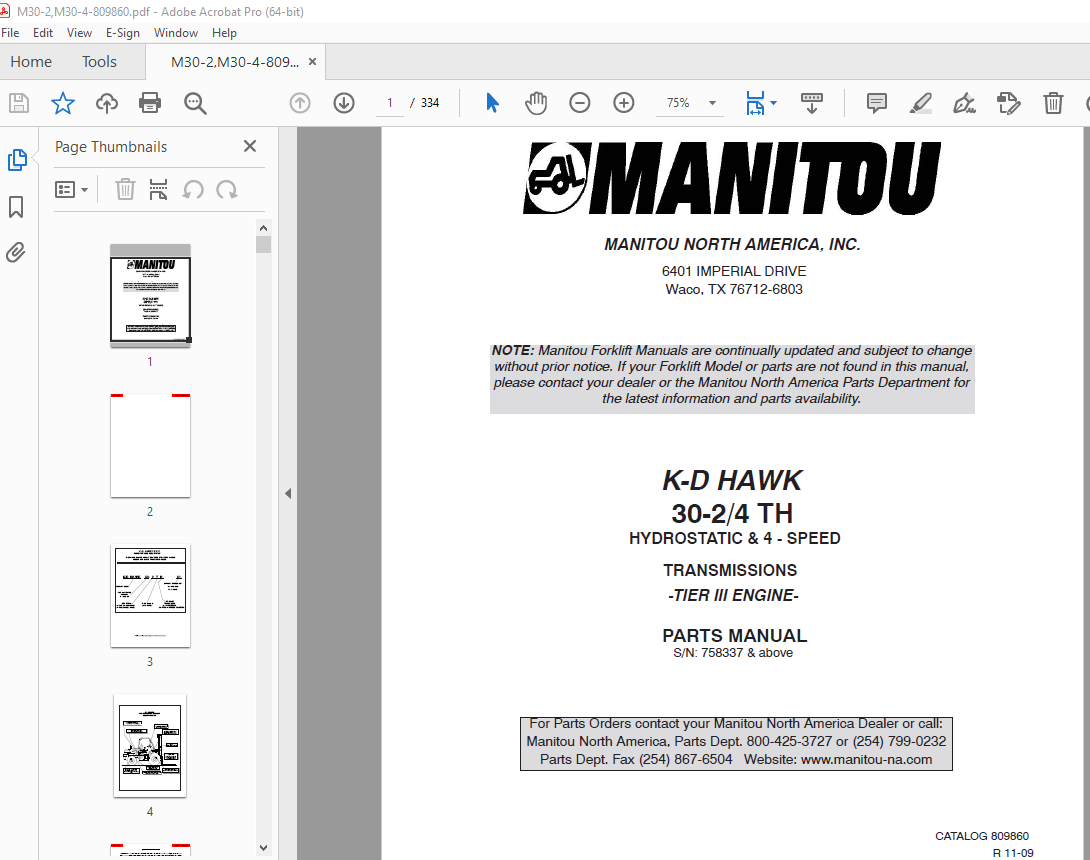1090x860 pixels.
Task: Rotate page clockwise
Action: [x=227, y=190]
